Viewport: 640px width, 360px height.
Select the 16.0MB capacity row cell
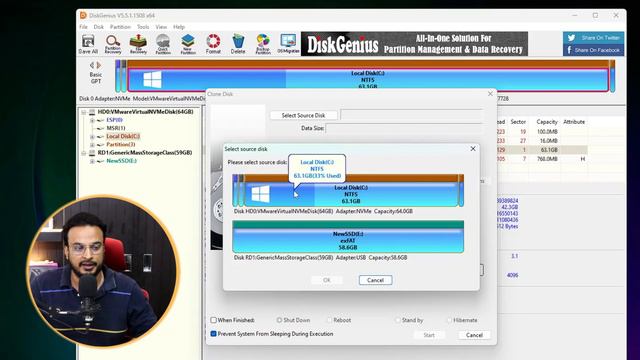[x=549, y=141]
